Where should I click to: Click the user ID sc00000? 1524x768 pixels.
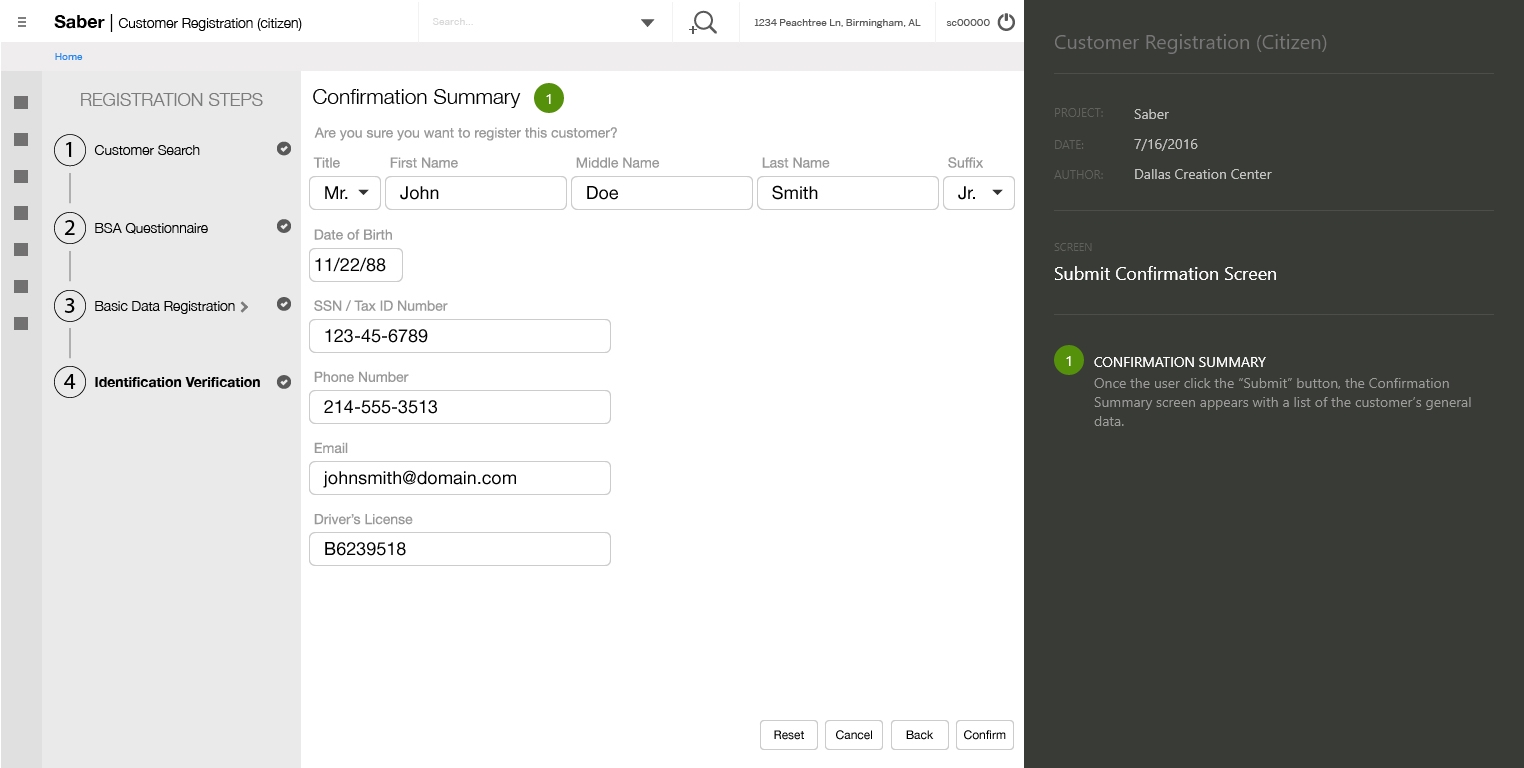(968, 22)
